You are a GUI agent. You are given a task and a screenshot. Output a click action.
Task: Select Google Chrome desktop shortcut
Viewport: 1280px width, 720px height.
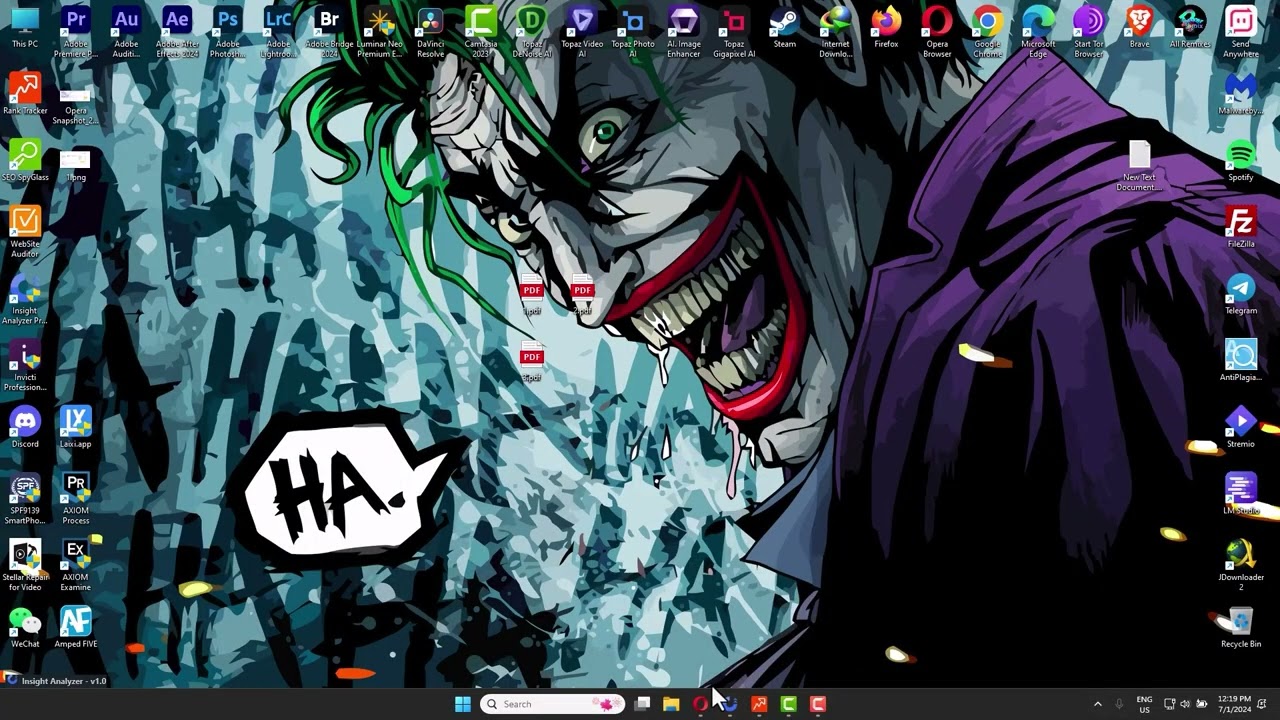[x=987, y=33]
